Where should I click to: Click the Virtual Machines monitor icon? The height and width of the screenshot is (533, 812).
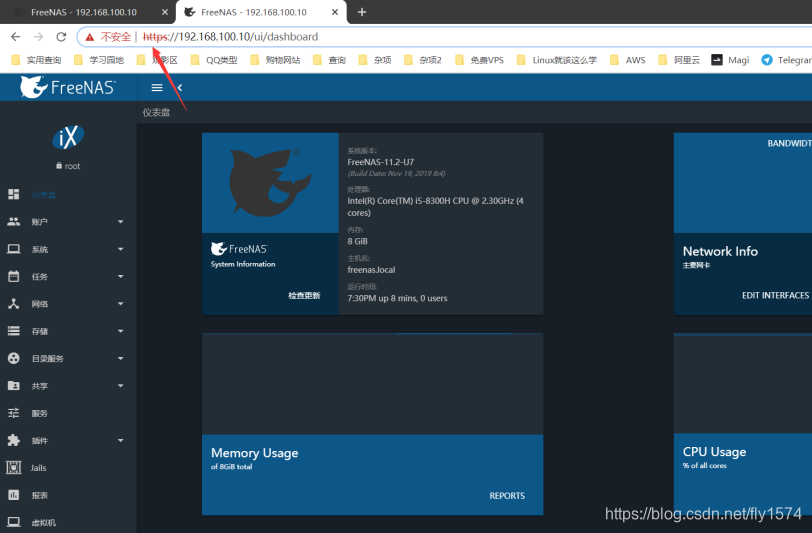pyautogui.click(x=13, y=522)
